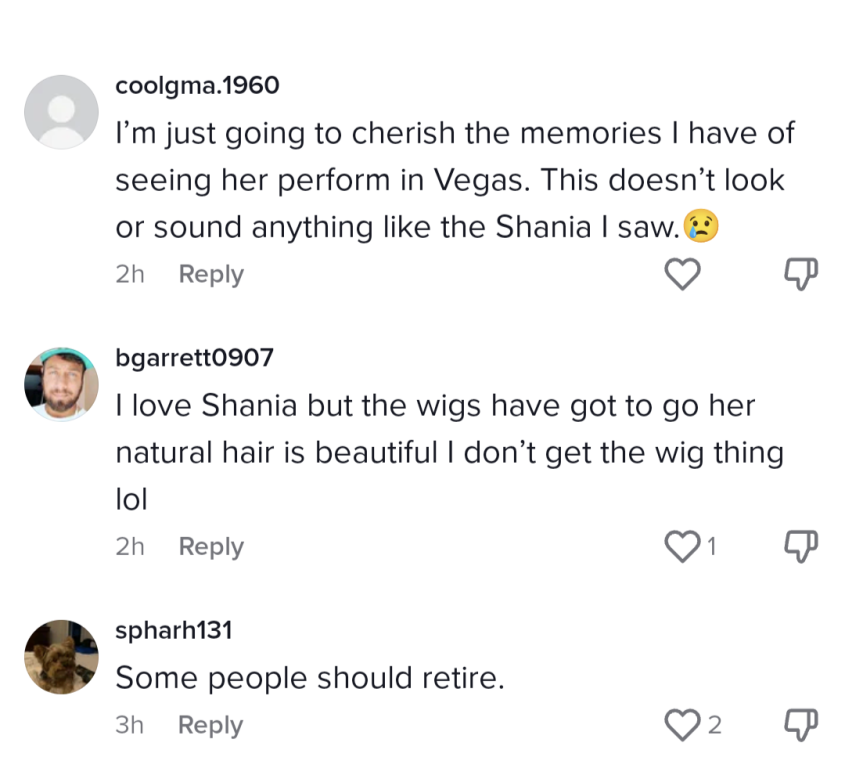This screenshot has height=768, width=845.
Task: Reply to bgarrett0907's comment
Action: (x=210, y=546)
